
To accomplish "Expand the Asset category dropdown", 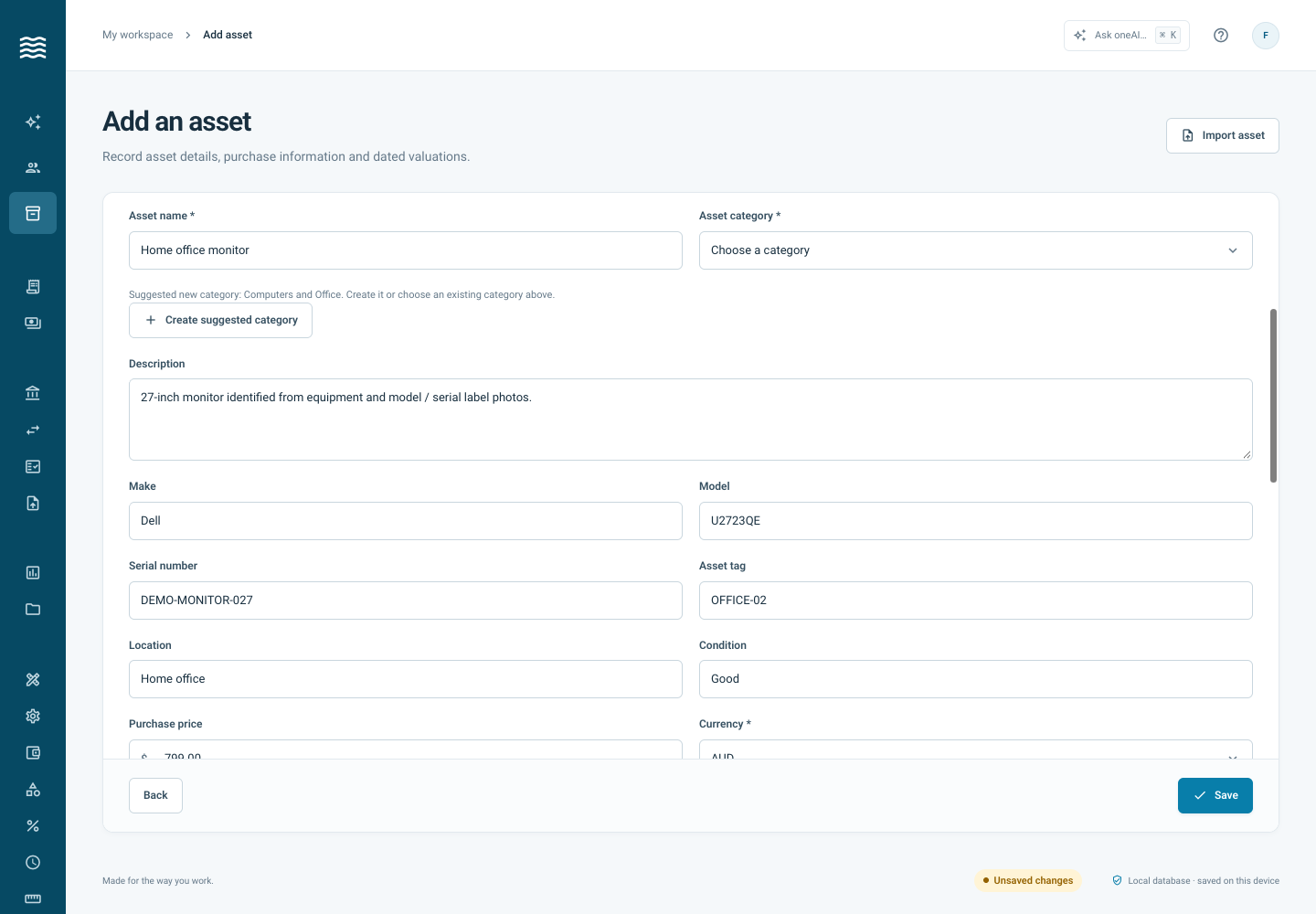I will (x=975, y=250).
